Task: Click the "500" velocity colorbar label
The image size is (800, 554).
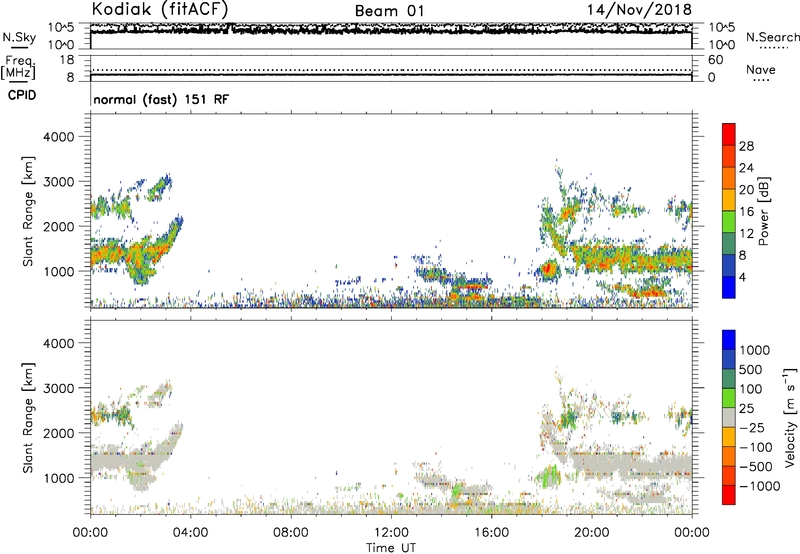Action: point(751,370)
